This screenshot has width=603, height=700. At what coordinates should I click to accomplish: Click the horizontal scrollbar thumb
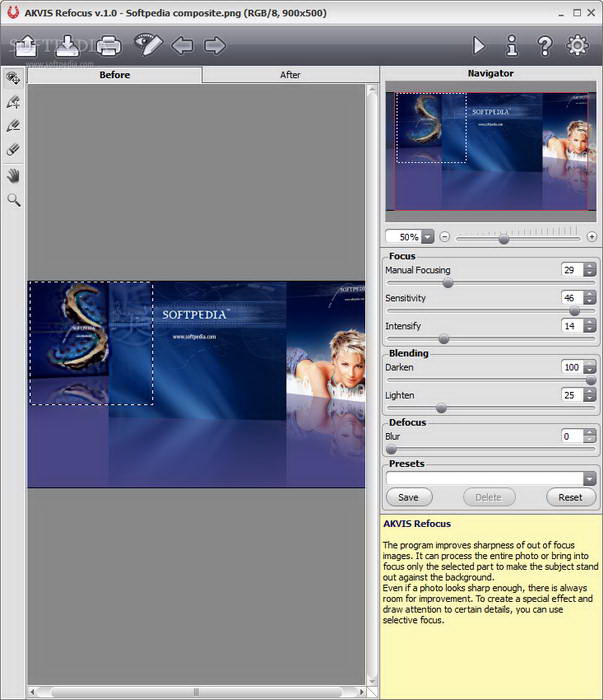tap(196, 692)
